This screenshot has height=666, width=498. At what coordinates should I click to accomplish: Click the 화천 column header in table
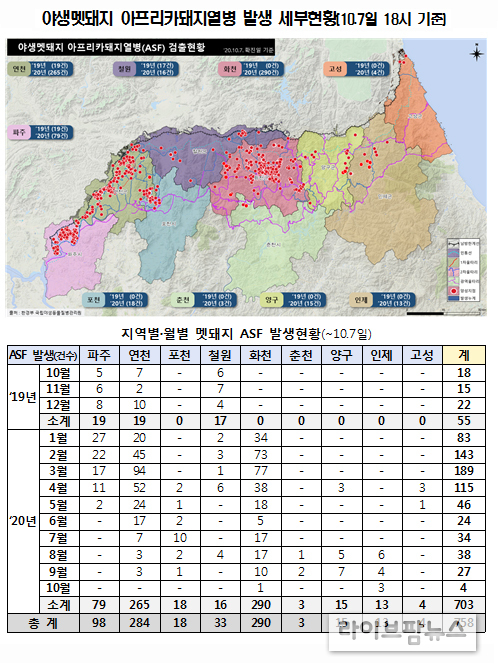pyautogui.click(x=261, y=355)
